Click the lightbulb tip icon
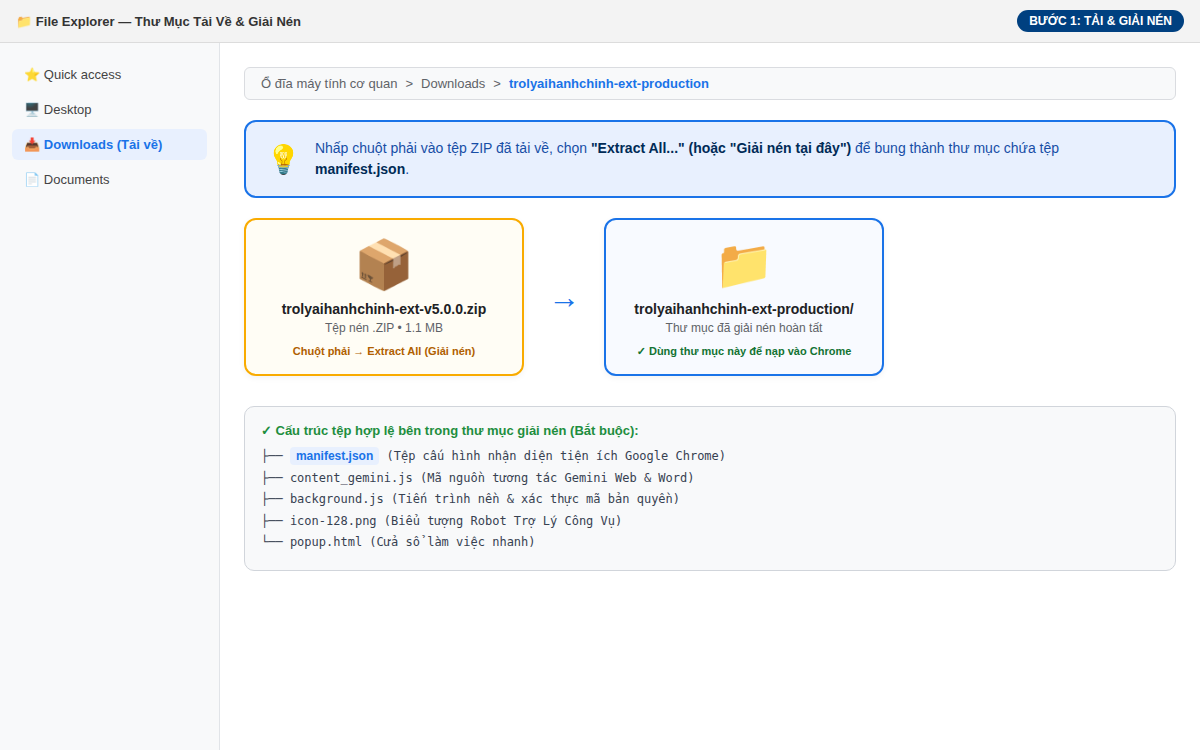The height and width of the screenshot is (750, 1200). coord(284,159)
